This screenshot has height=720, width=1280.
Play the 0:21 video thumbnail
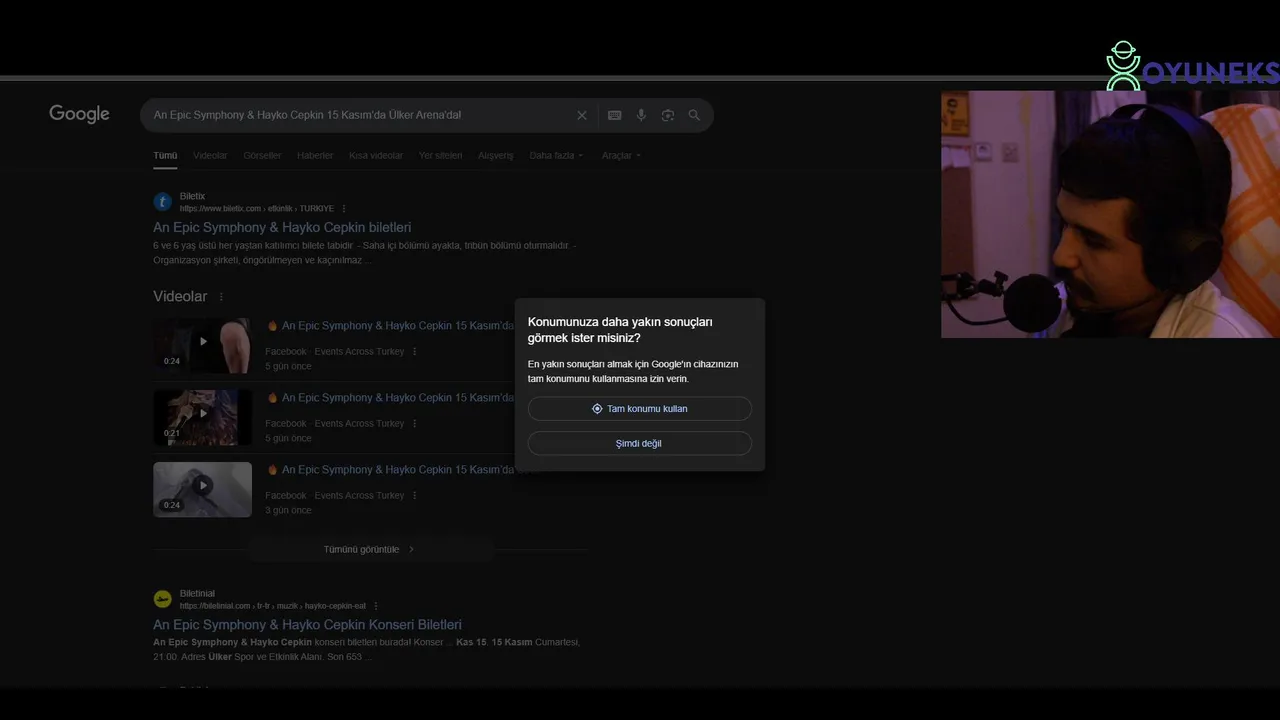(202, 417)
